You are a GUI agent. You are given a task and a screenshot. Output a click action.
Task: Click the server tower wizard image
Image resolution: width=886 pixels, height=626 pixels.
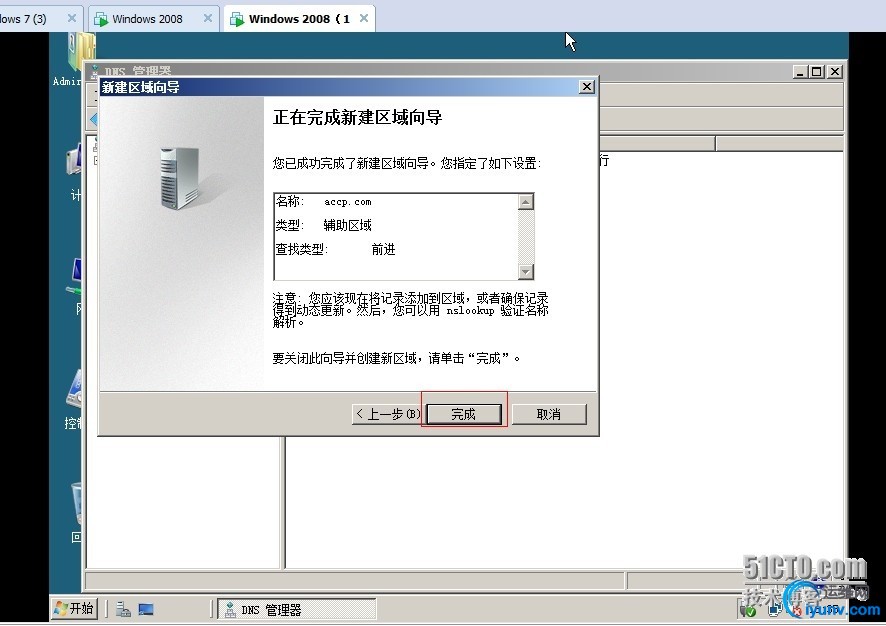(180, 178)
